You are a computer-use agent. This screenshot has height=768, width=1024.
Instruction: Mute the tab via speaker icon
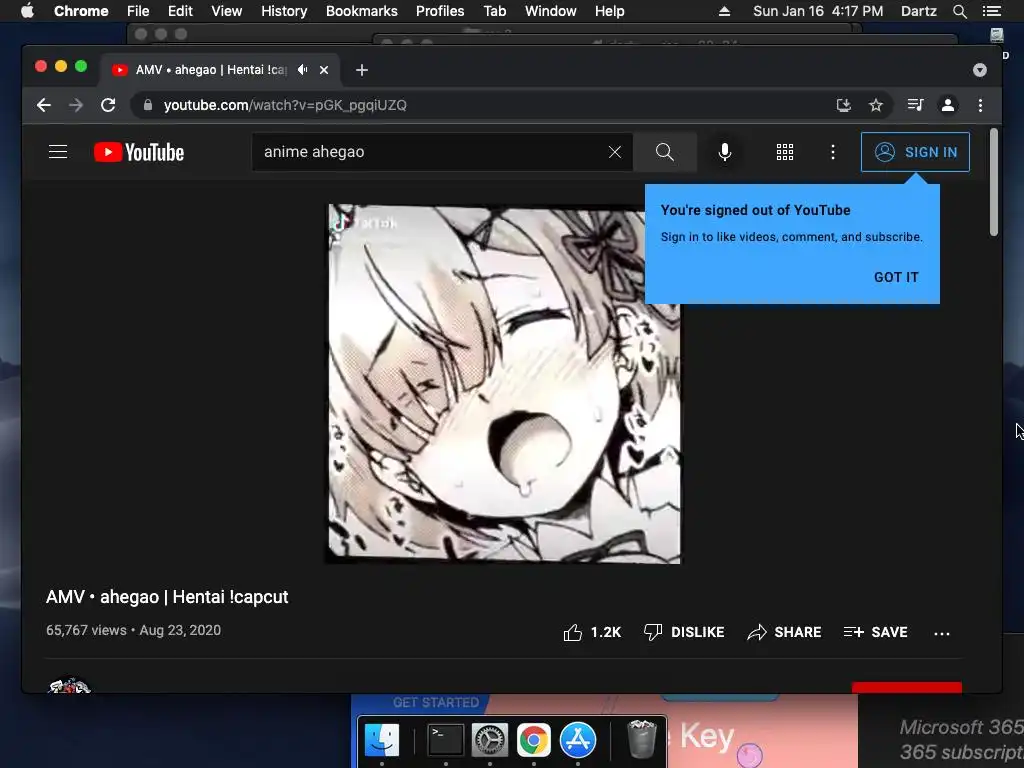pos(302,69)
